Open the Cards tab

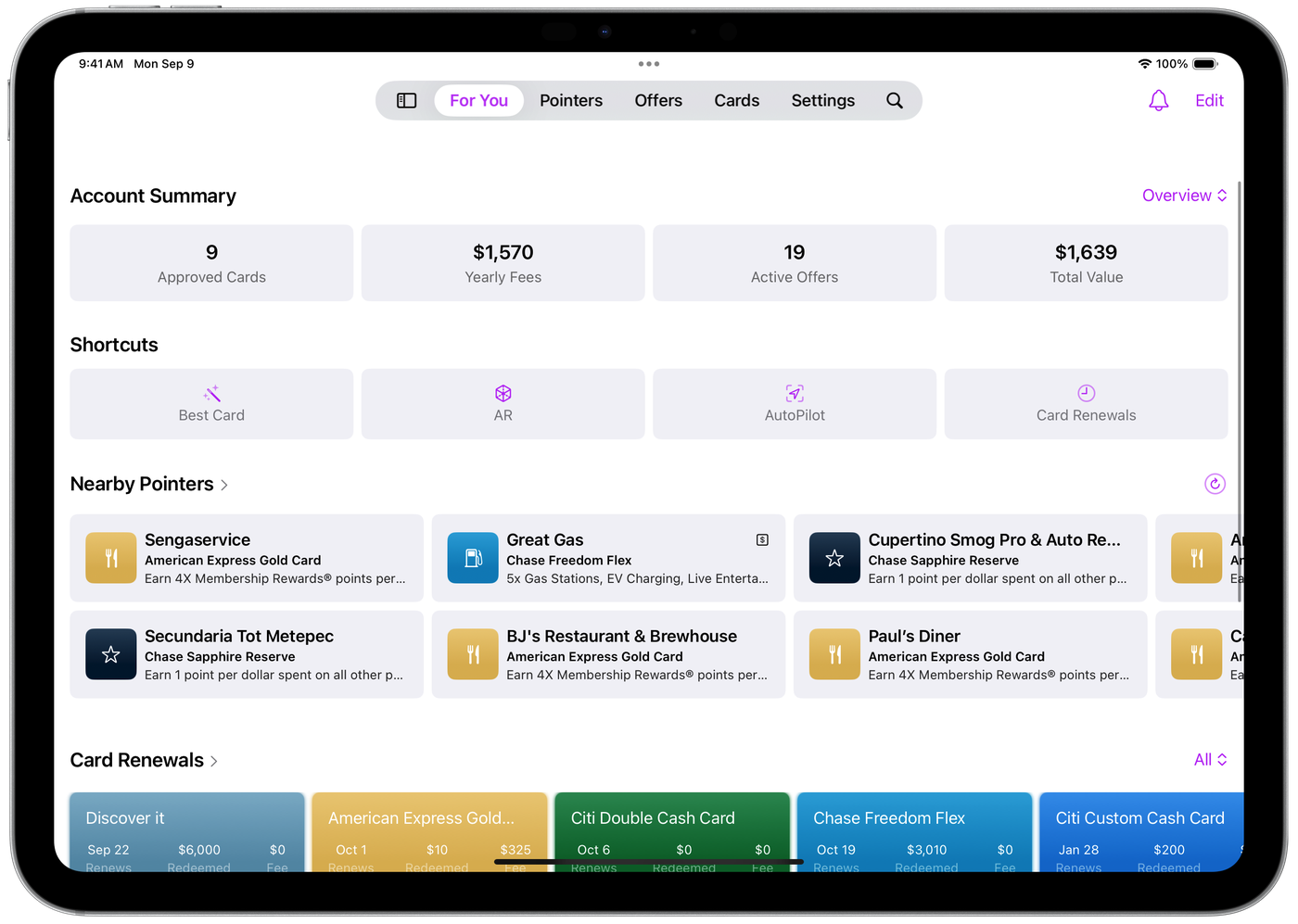click(737, 100)
